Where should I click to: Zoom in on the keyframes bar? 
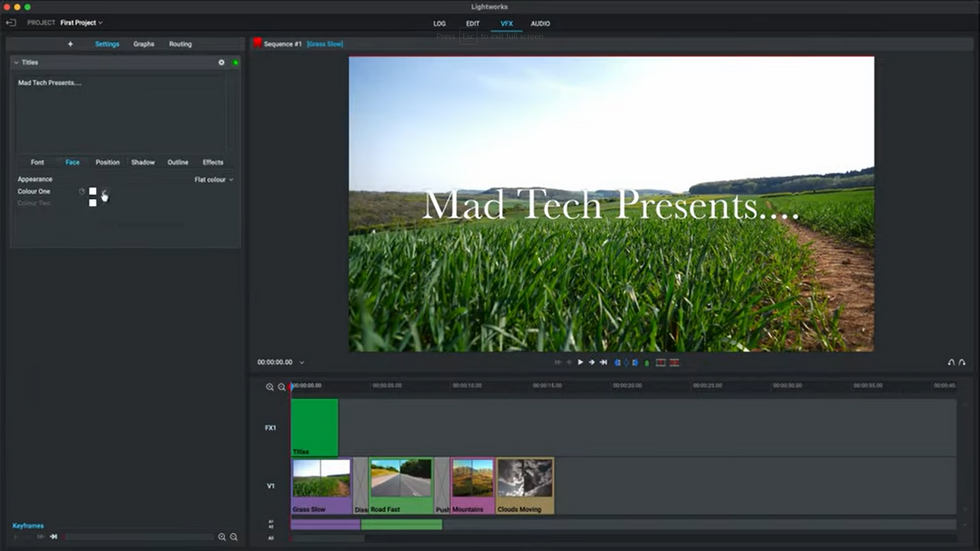coord(221,537)
